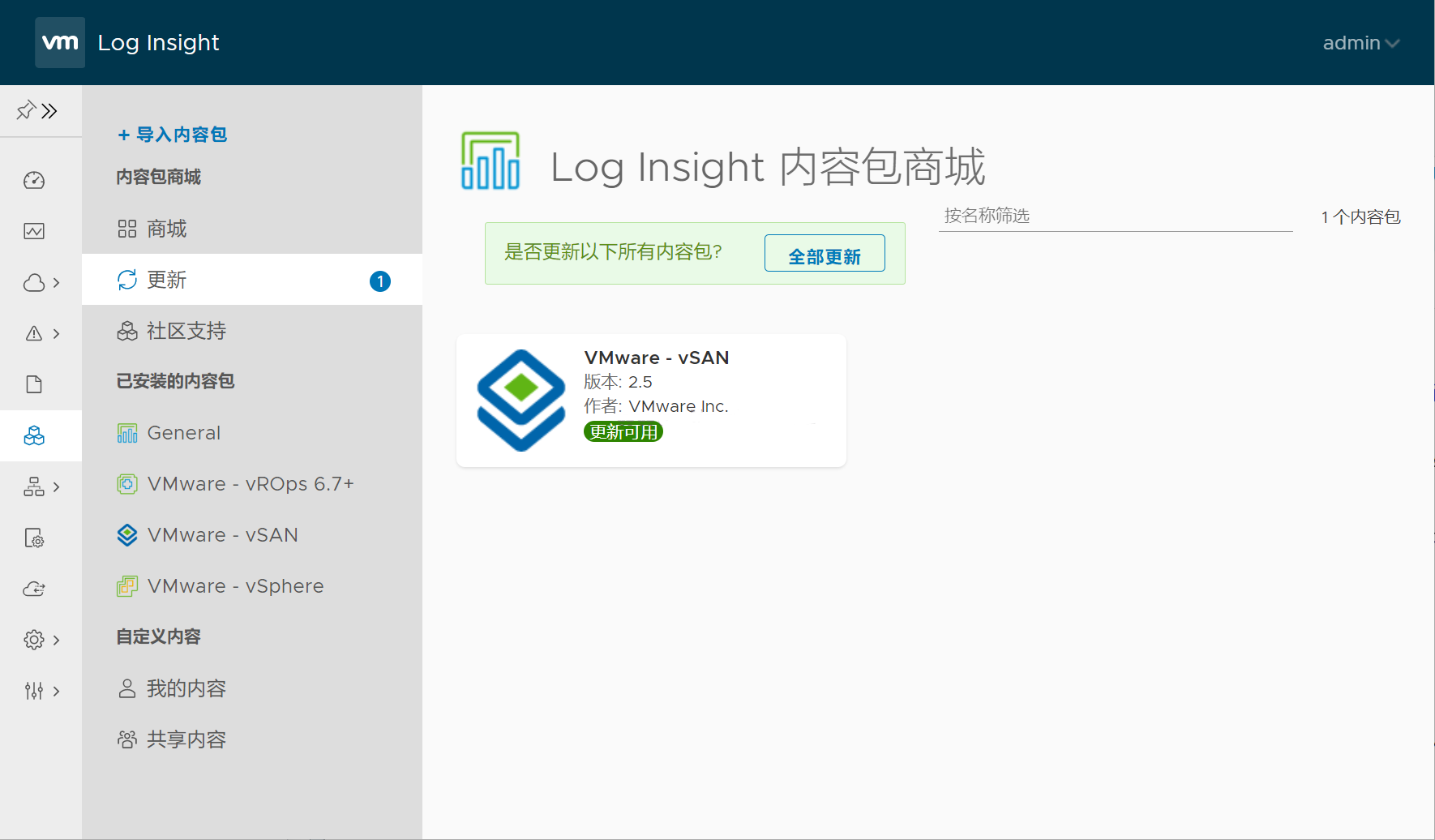
Task: Open the admin user dropdown
Action: click(x=1360, y=43)
